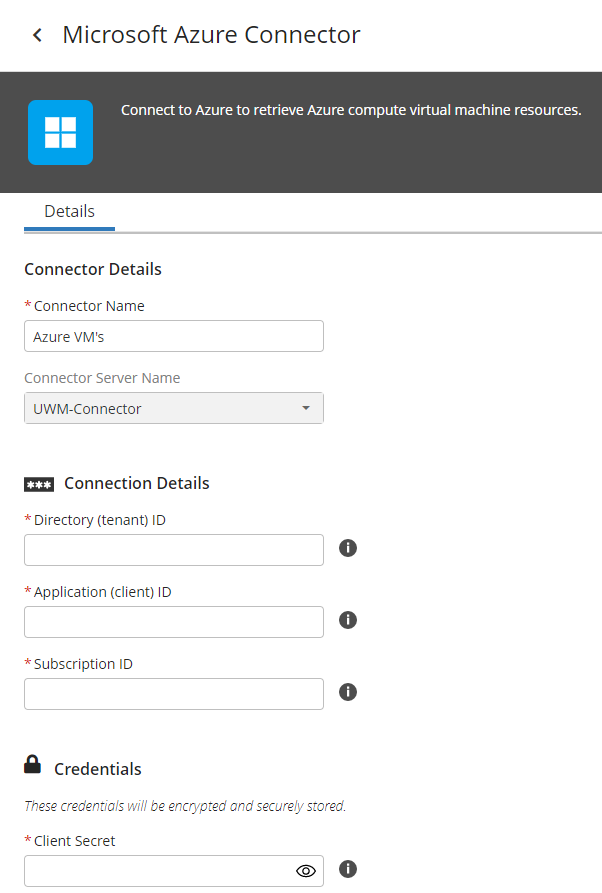Viewport: 602px width, 893px height.
Task: Open info tooltip for Subscription ID
Action: click(x=347, y=692)
